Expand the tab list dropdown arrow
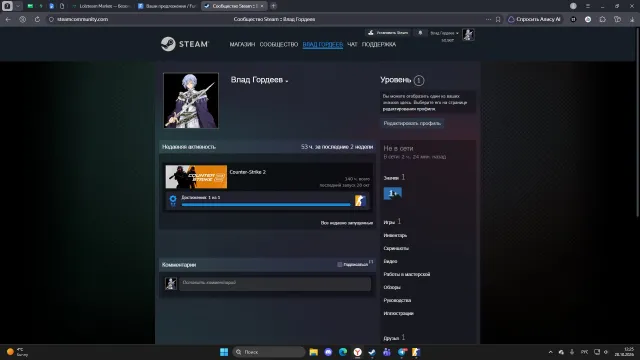640x360 pixels. pos(18,6)
